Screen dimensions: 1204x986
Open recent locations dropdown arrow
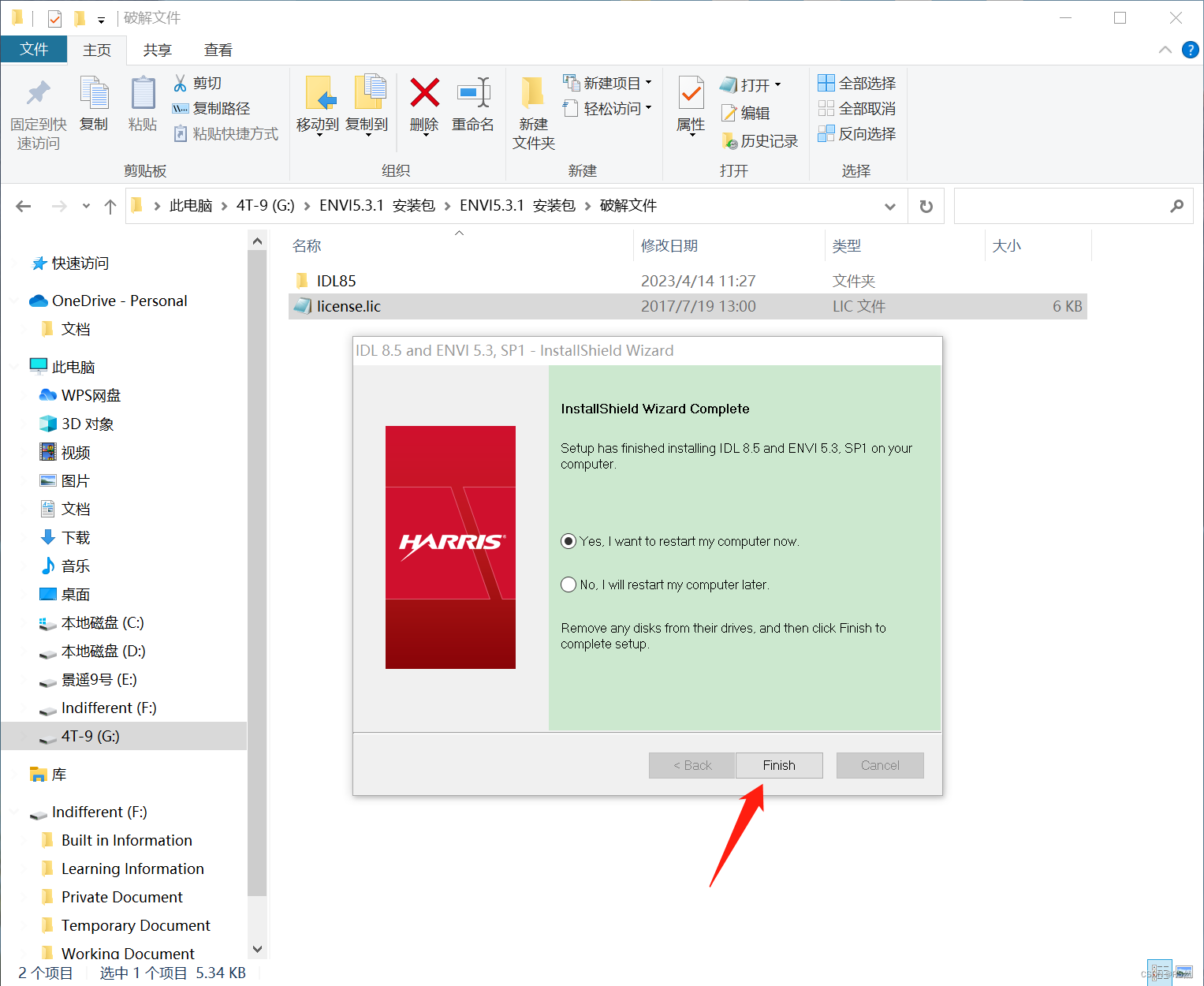pyautogui.click(x=86, y=206)
